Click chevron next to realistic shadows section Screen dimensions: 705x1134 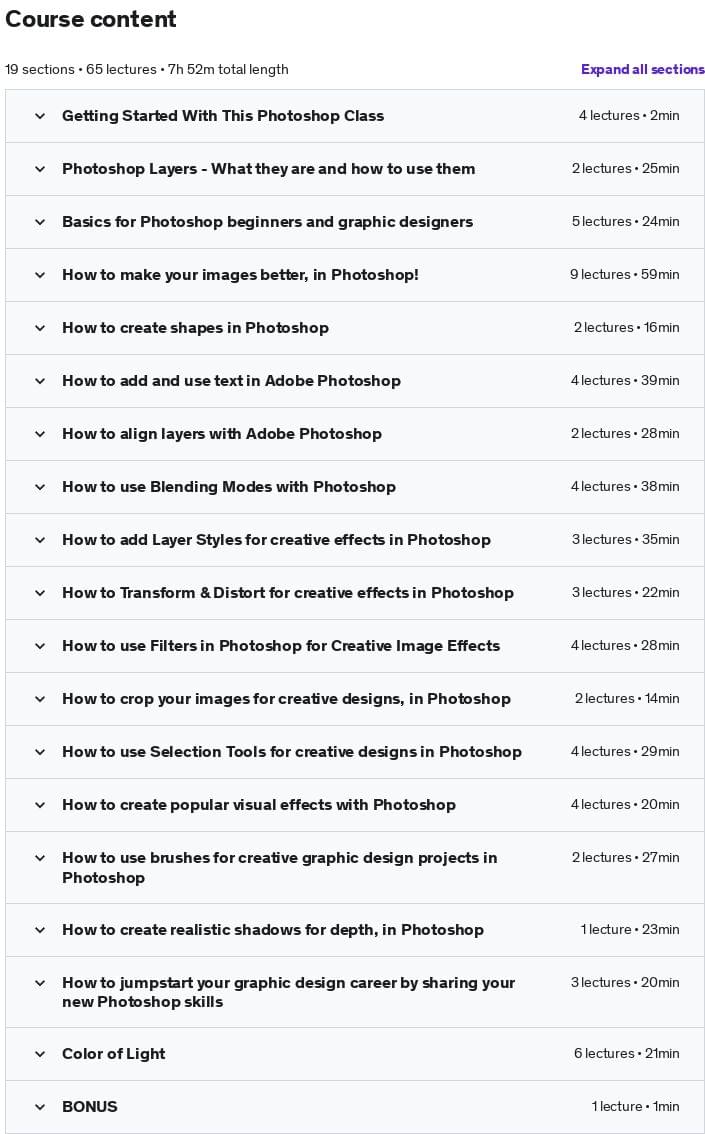coord(40,930)
